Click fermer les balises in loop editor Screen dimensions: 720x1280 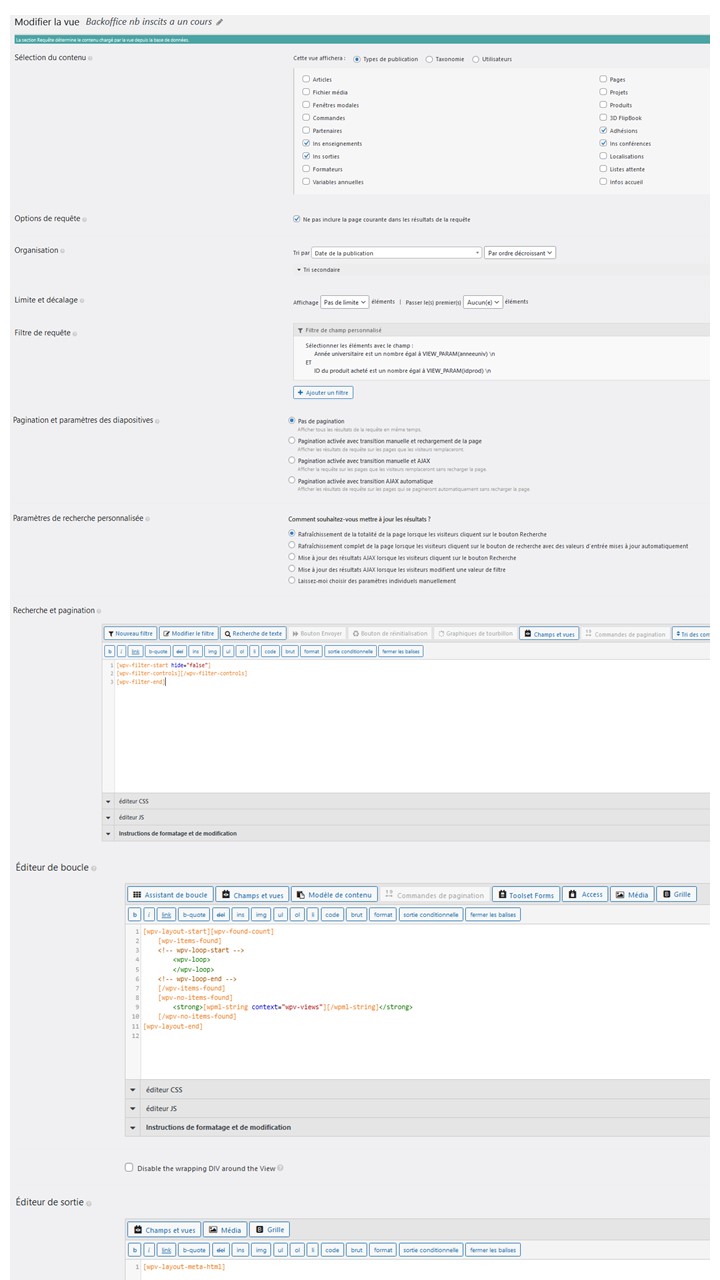pos(494,914)
